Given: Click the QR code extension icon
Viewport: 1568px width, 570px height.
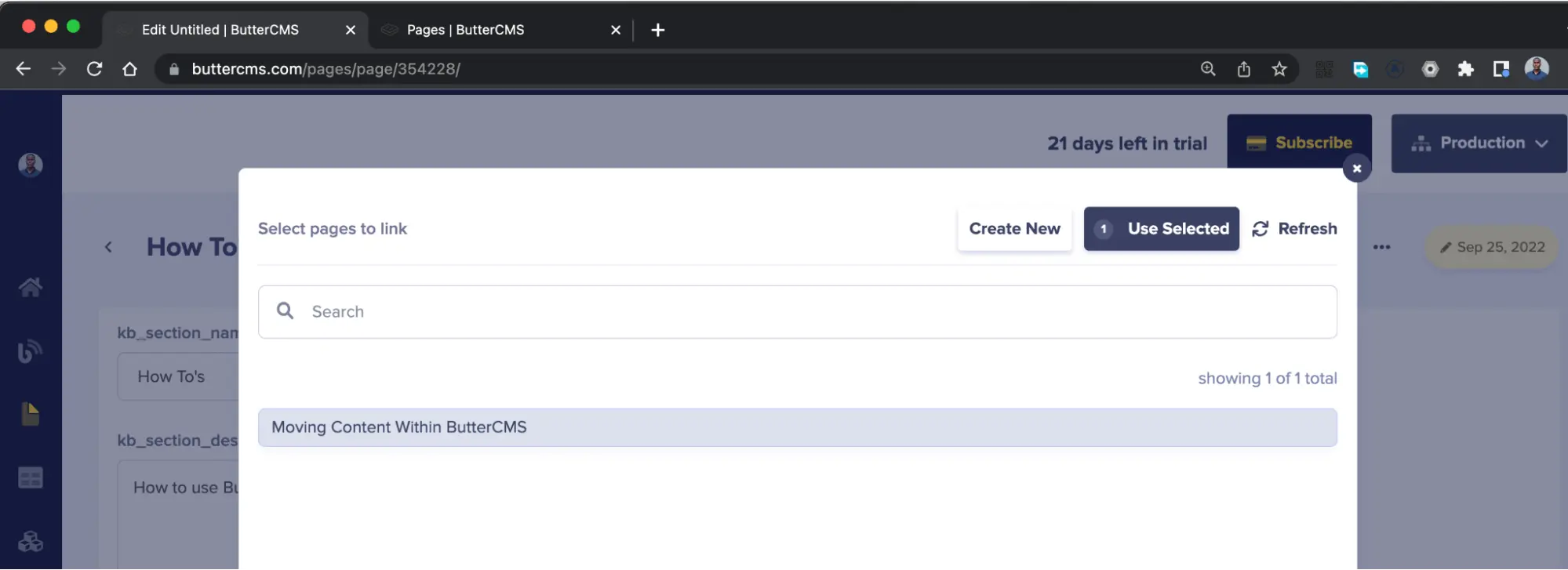Looking at the screenshot, I should pos(1324,69).
